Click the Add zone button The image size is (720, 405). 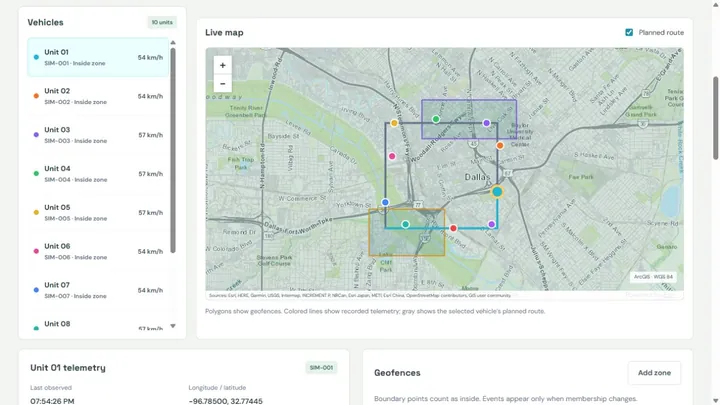pyautogui.click(x=654, y=373)
